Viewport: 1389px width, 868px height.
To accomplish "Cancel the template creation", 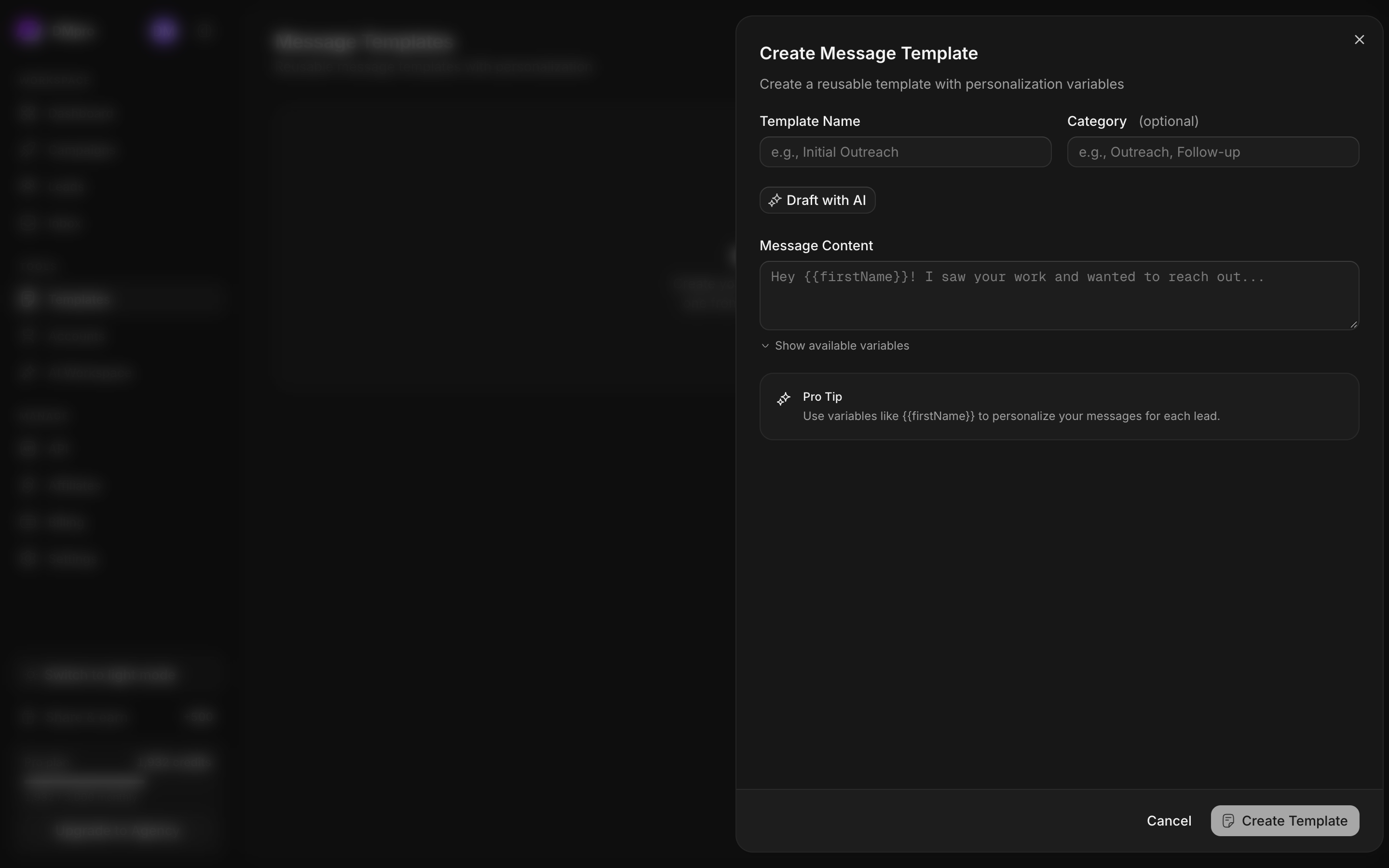I will pos(1169,821).
